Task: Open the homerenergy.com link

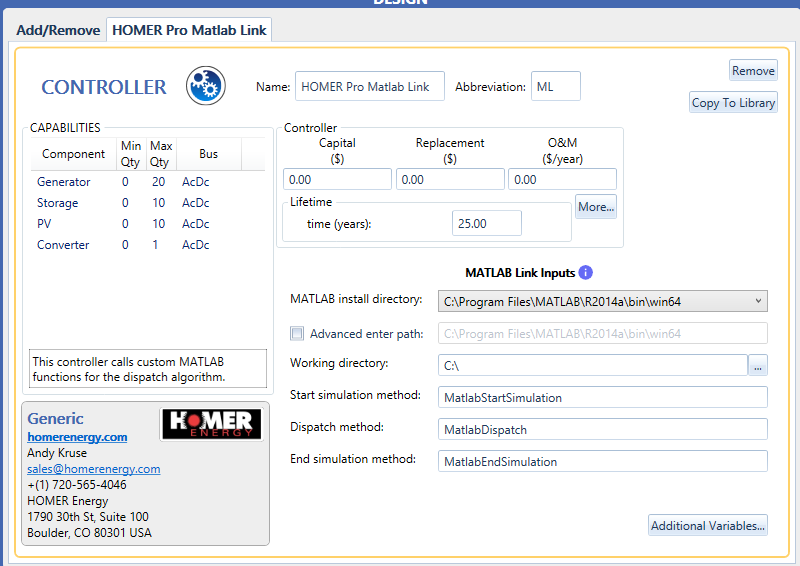Action: 77,437
